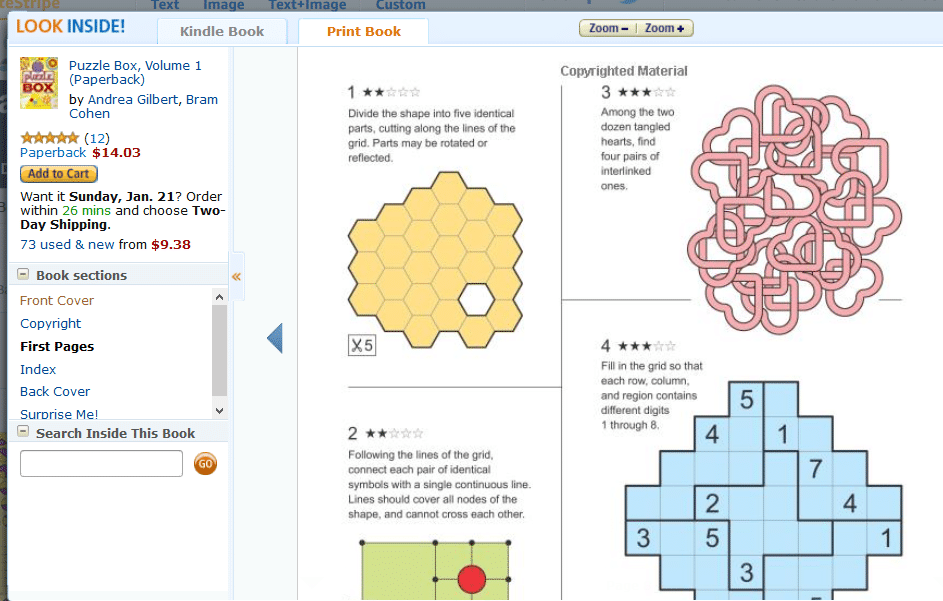Screen dimensions: 943x601
Task: Click the Zoom plus button
Action: click(x=665, y=28)
